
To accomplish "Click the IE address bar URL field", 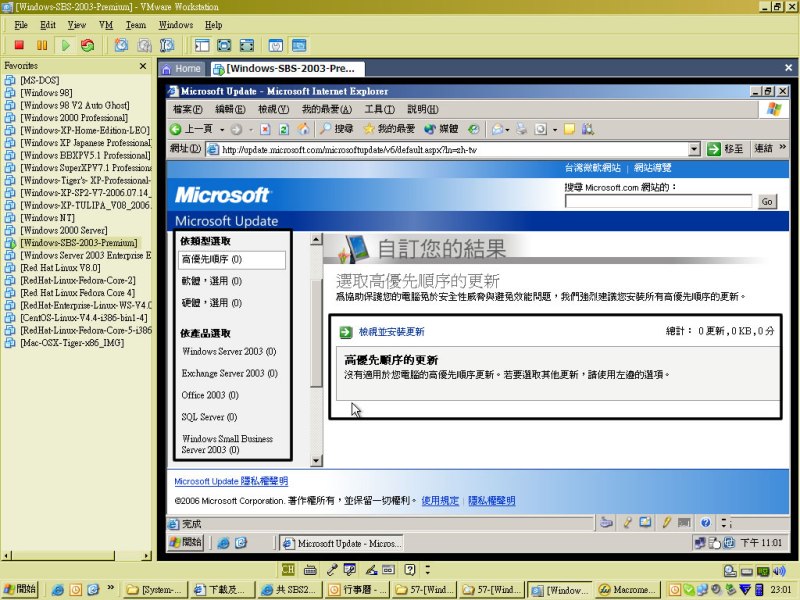I will (448, 149).
